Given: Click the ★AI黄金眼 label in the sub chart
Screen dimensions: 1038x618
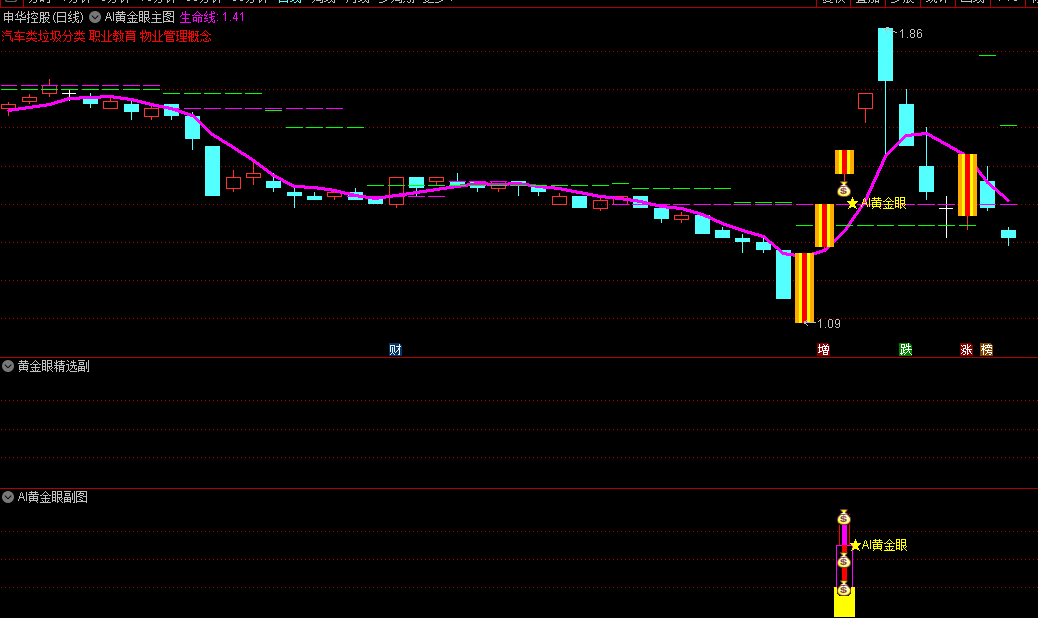Looking at the screenshot, I should [878, 545].
